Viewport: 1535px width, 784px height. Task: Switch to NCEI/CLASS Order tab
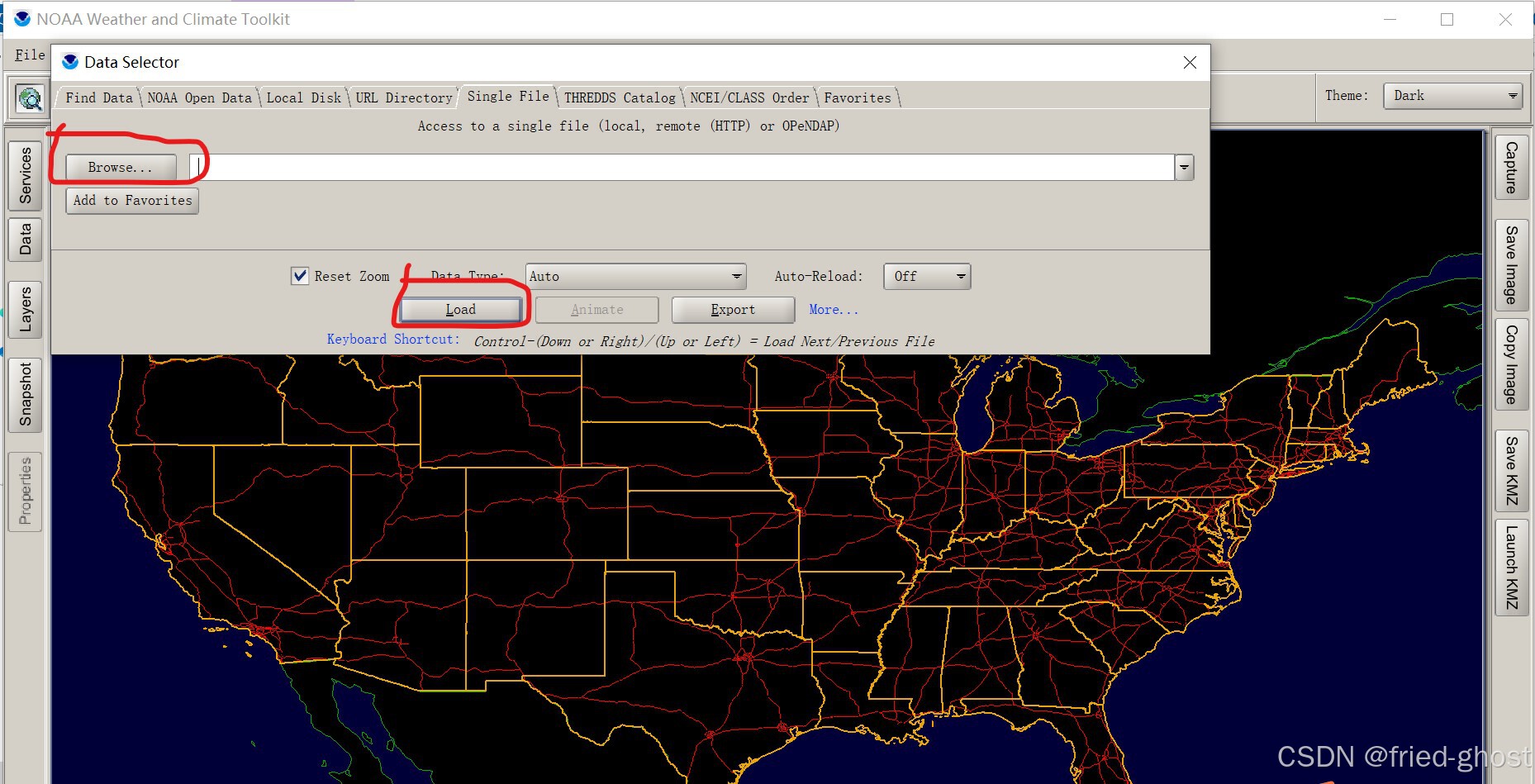coord(749,97)
